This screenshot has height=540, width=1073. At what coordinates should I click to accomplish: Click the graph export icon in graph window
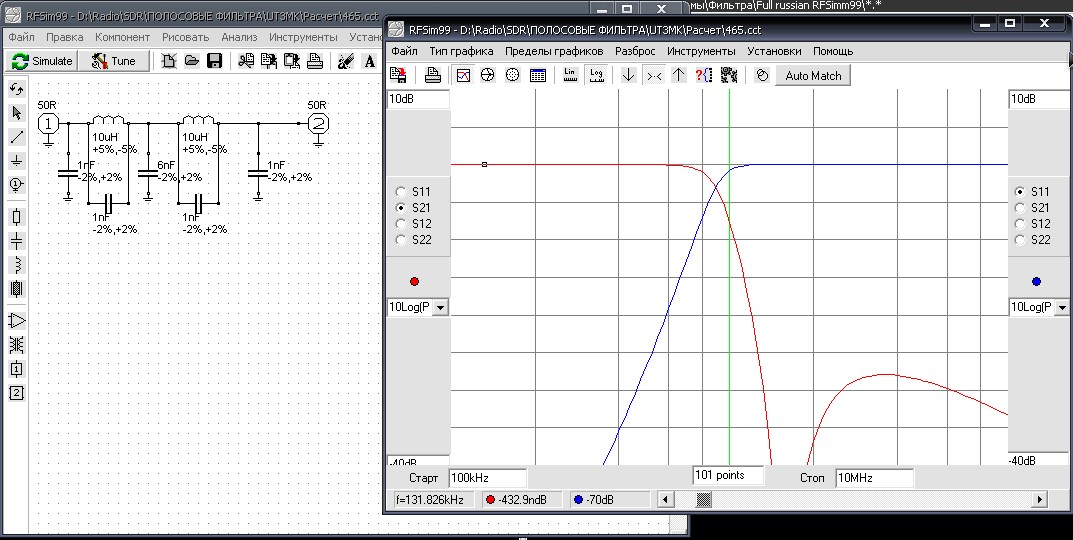(398, 75)
